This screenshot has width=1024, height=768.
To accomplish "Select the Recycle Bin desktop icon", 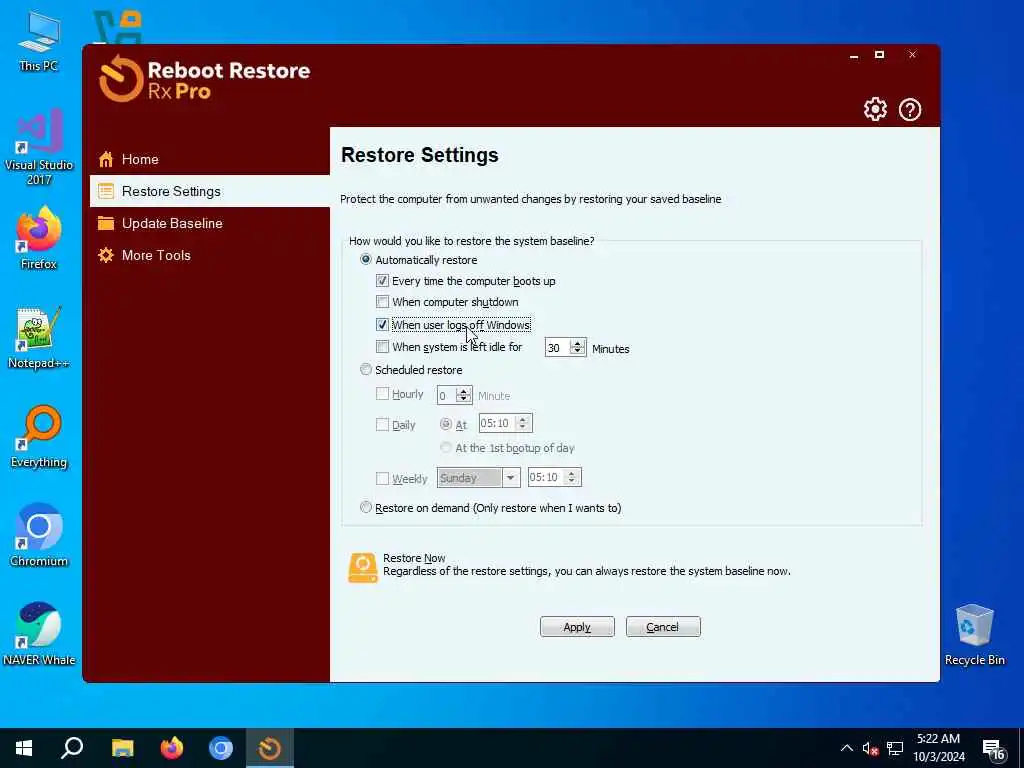I will point(974,635).
